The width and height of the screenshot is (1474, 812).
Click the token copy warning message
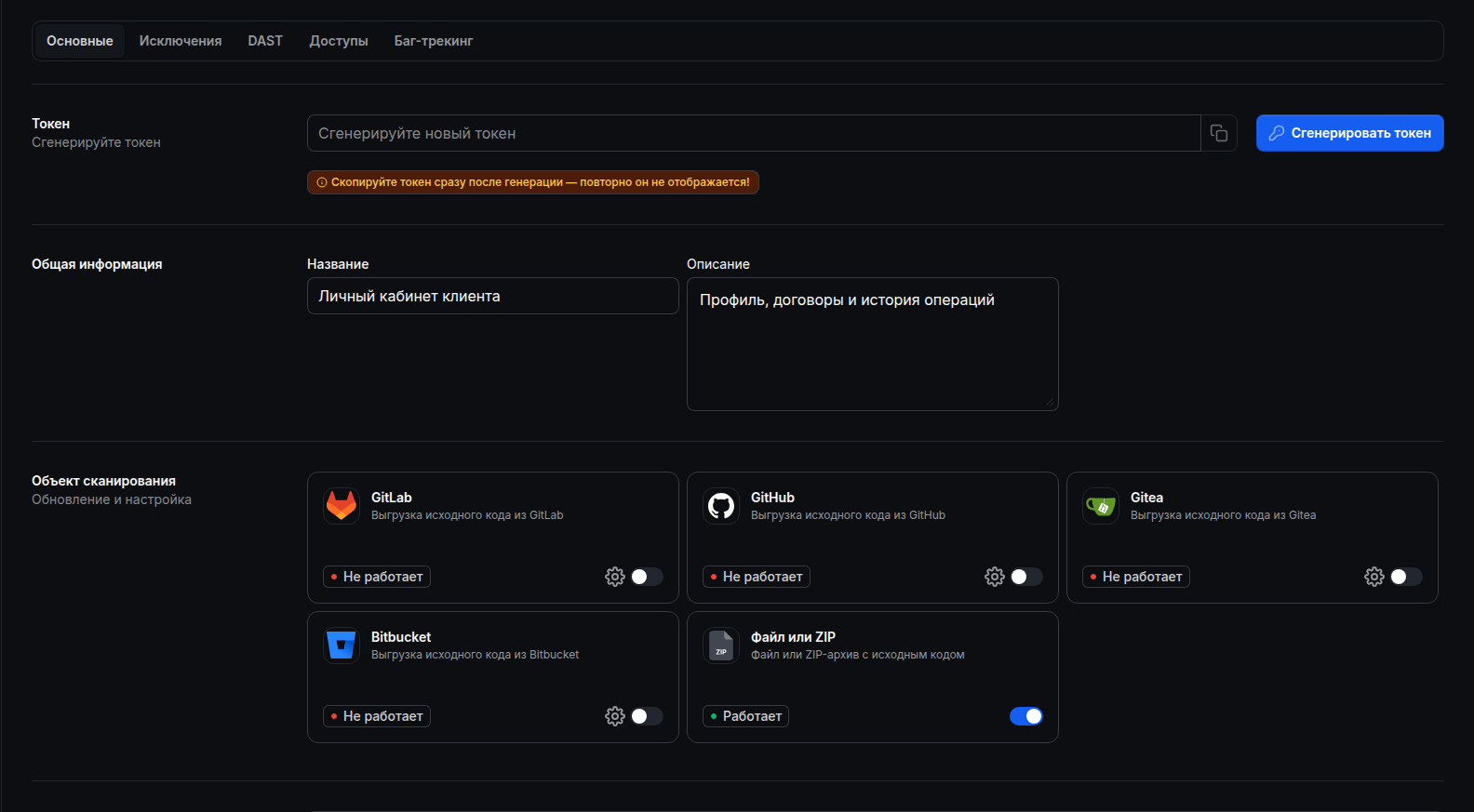533,182
